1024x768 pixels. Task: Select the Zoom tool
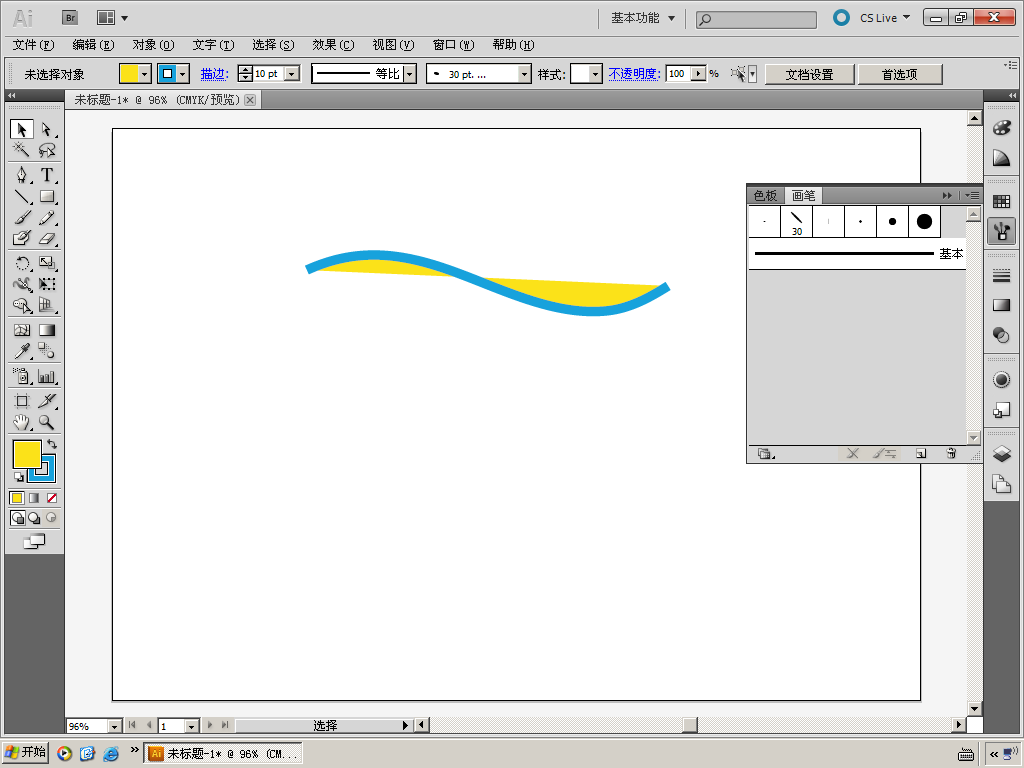click(x=46, y=423)
